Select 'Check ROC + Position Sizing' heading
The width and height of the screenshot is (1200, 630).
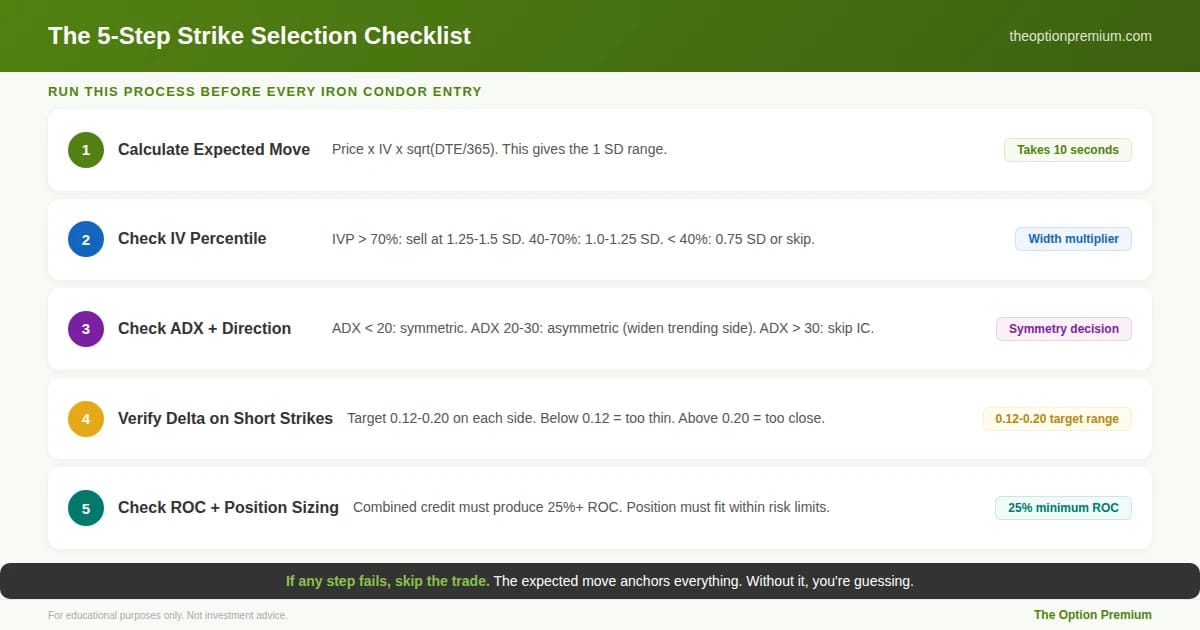[x=228, y=508]
